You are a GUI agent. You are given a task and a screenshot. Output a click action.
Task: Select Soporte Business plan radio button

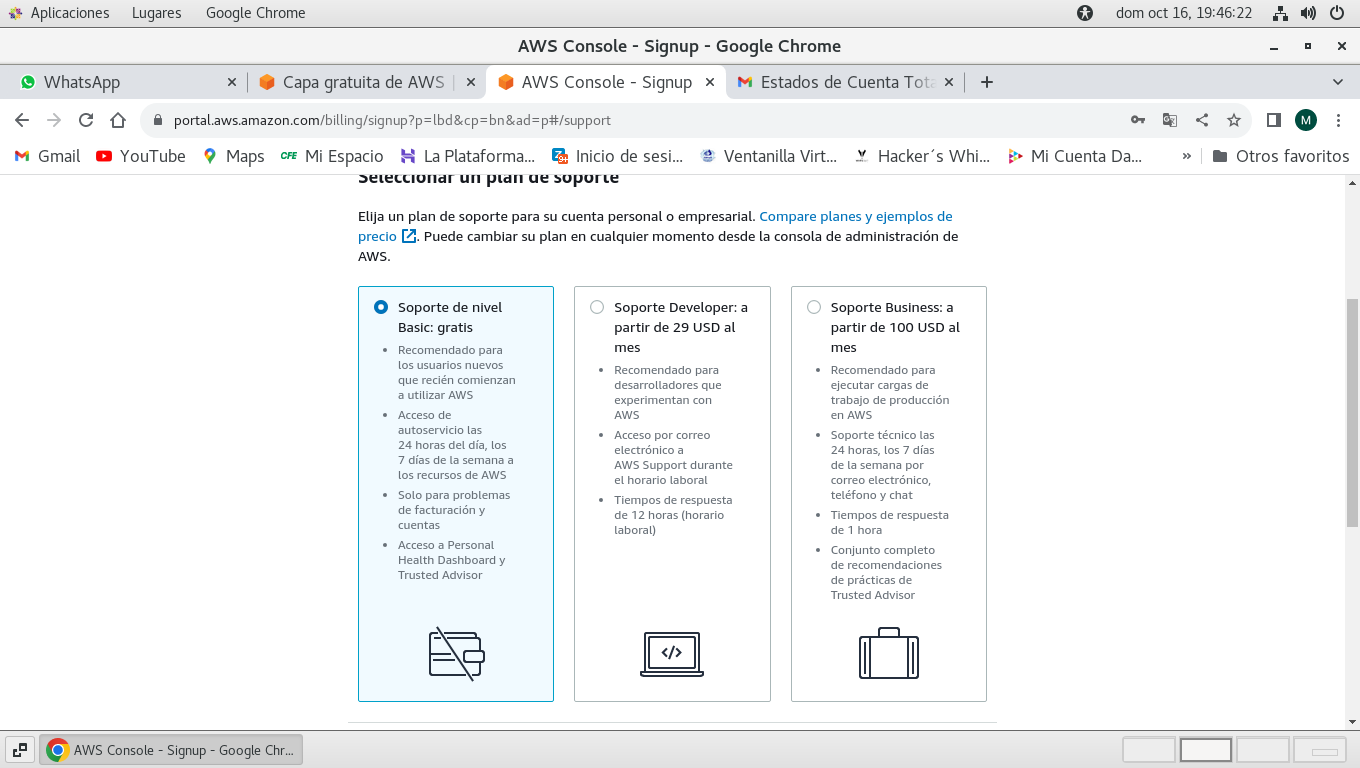[x=814, y=307]
